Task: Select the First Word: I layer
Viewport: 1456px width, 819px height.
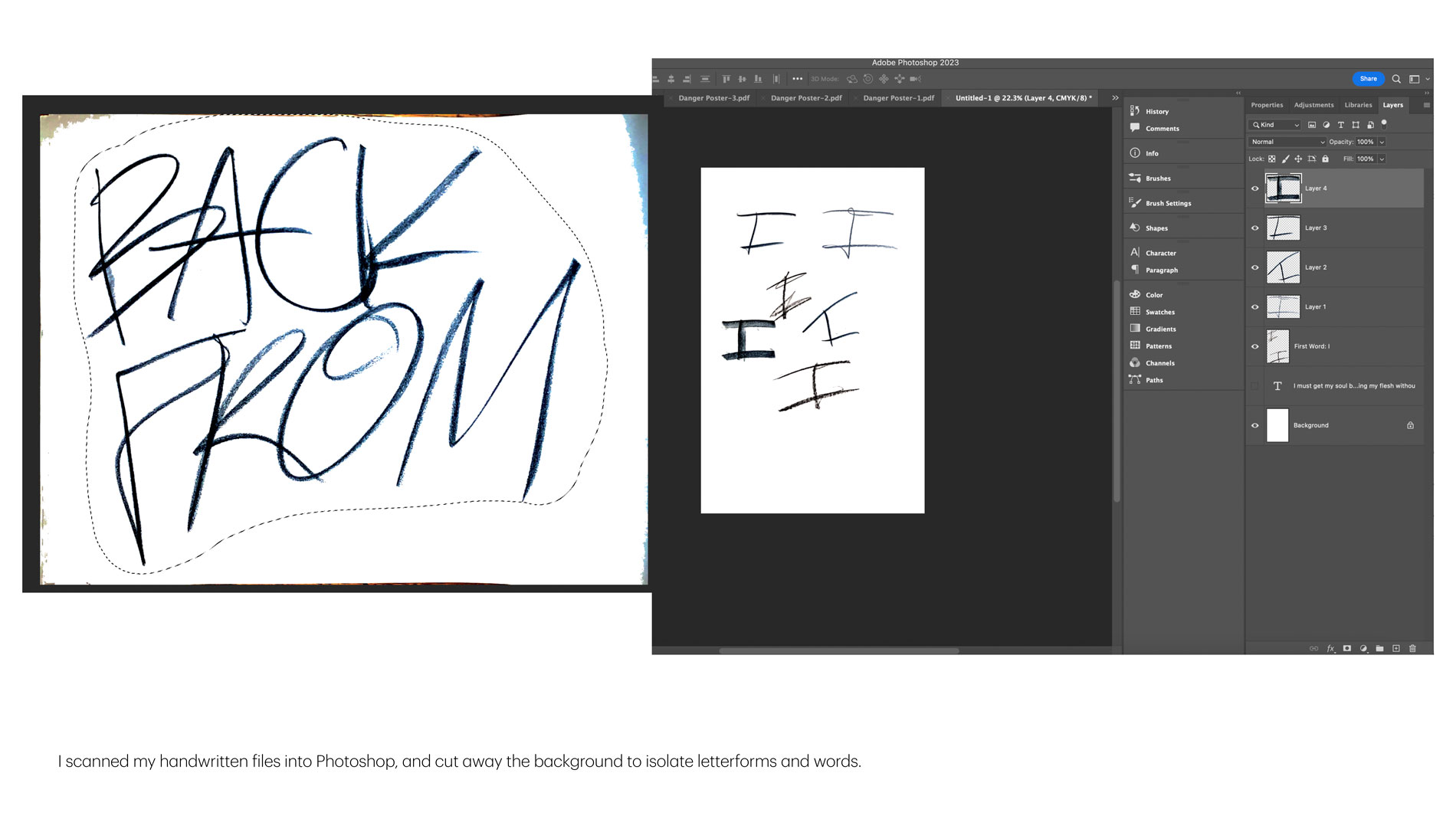Action: tap(1313, 346)
